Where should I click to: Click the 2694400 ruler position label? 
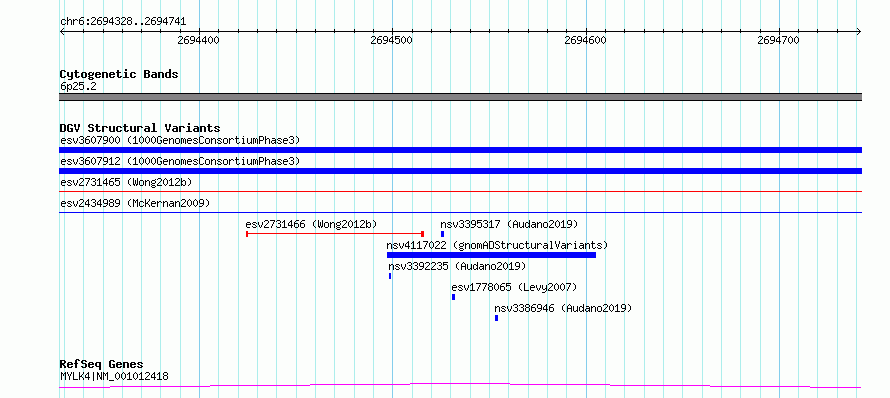(198, 40)
